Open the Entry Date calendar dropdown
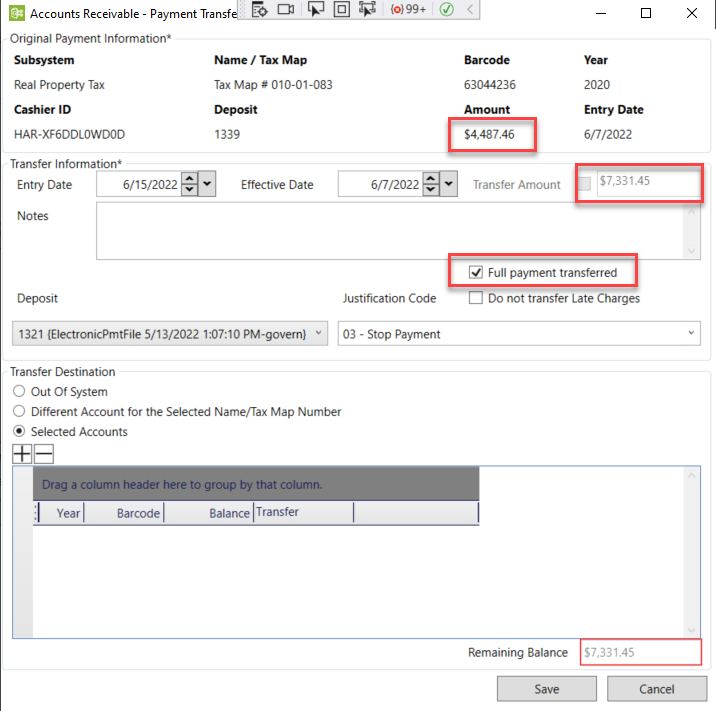The image size is (716, 711). [207, 184]
